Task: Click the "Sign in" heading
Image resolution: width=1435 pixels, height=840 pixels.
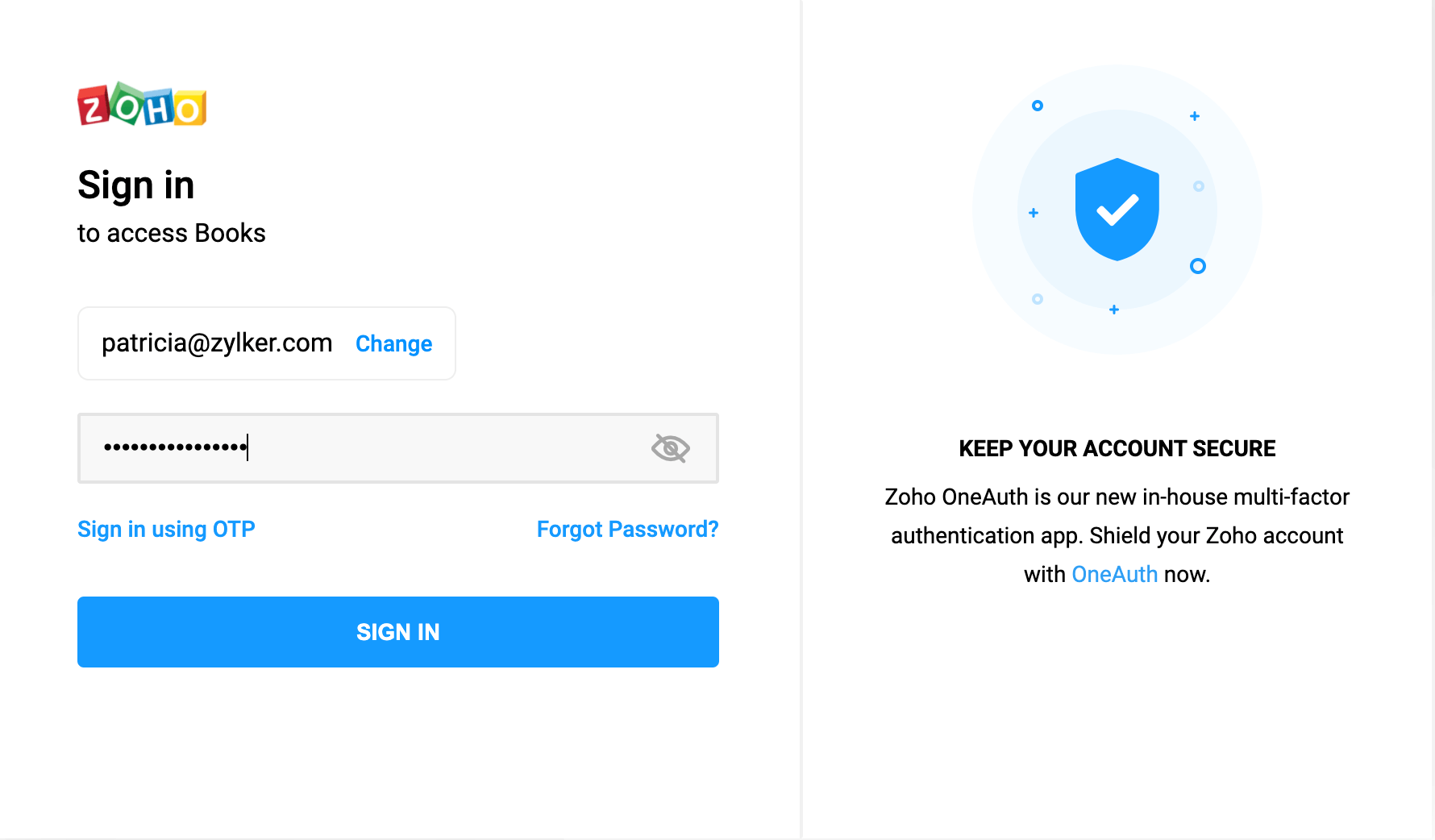Action: (x=136, y=185)
